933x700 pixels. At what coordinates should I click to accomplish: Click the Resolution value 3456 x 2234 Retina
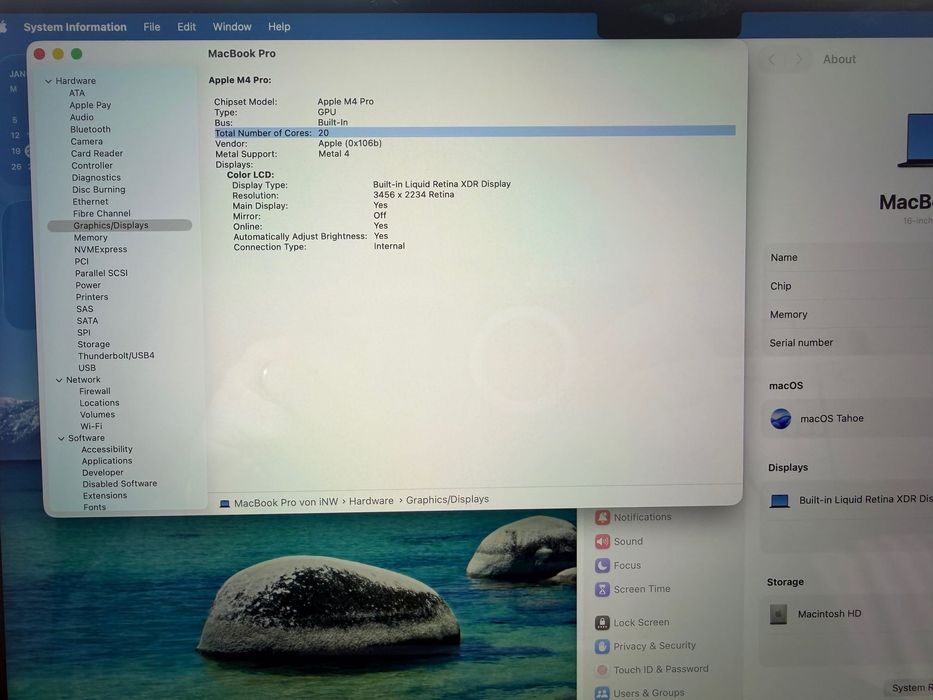(x=414, y=194)
